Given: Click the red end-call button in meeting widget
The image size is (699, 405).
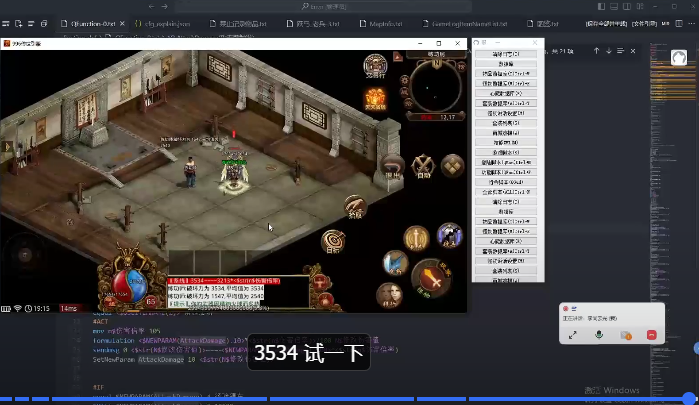Looking at the screenshot, I should 651,335.
